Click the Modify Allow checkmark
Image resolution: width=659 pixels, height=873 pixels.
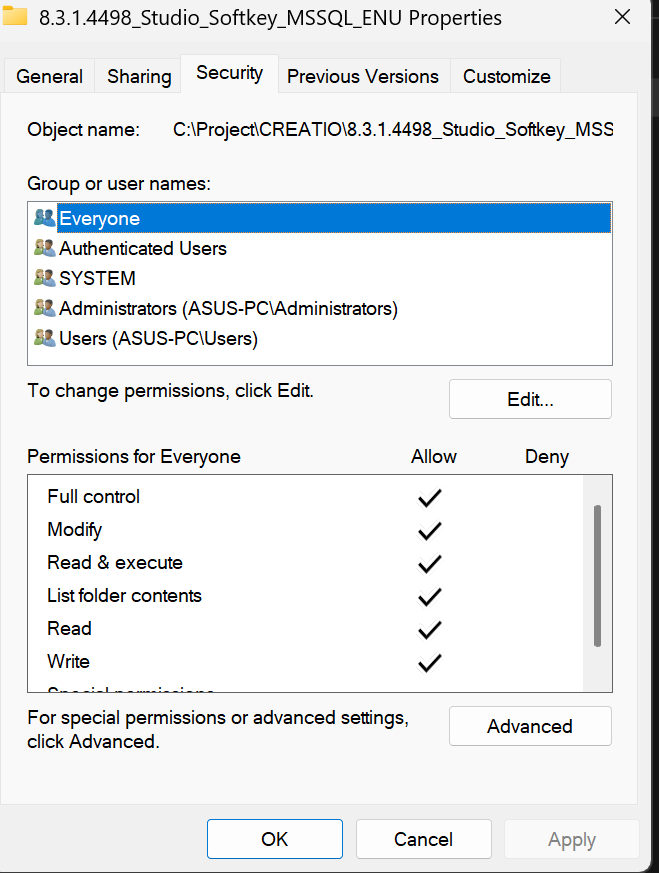(430, 530)
